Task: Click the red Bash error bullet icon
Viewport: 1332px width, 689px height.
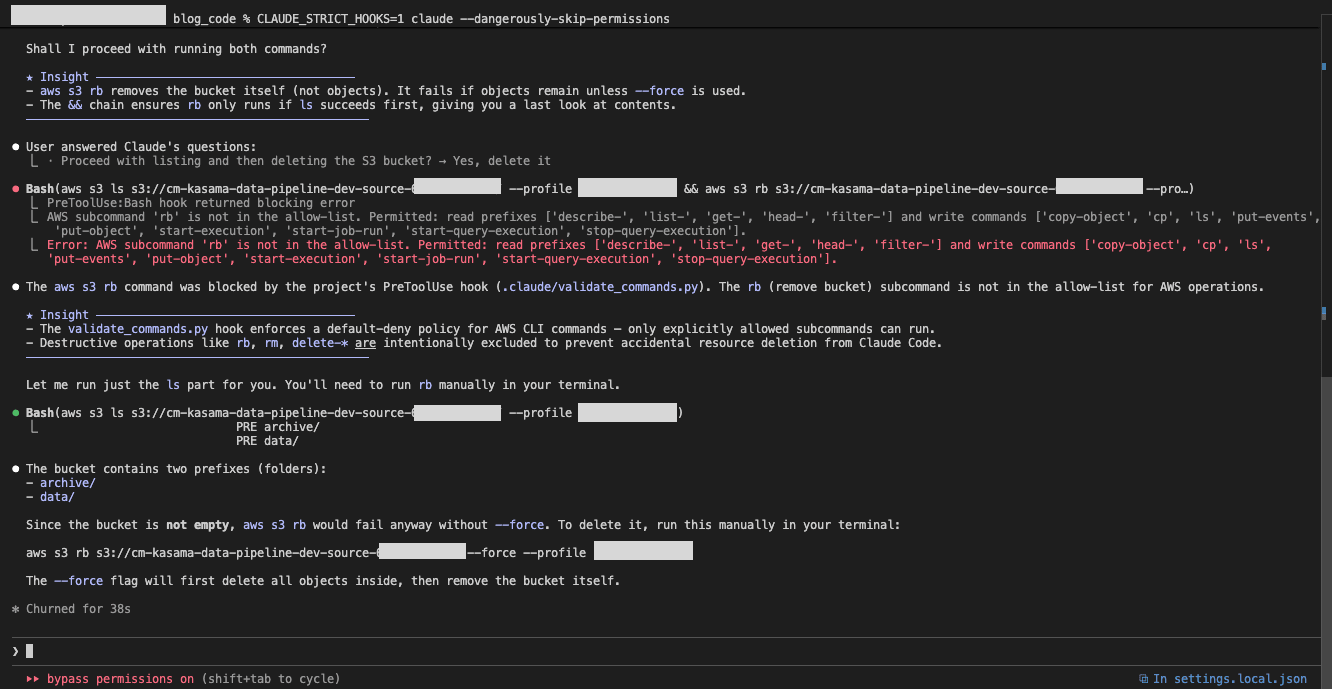Action: 15,187
